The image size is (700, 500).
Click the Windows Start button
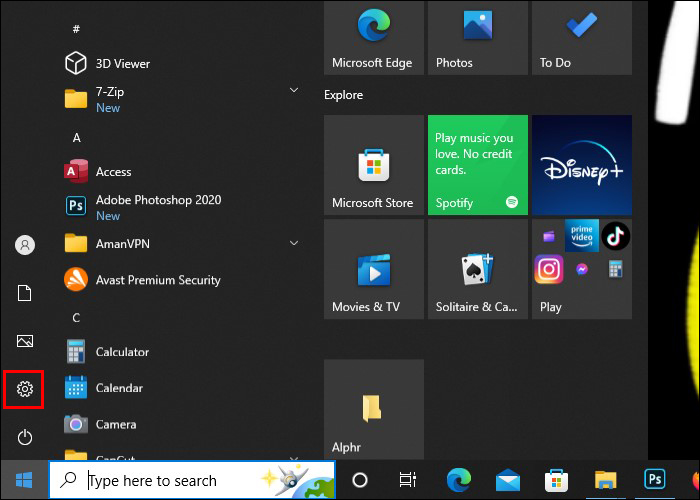[23, 480]
